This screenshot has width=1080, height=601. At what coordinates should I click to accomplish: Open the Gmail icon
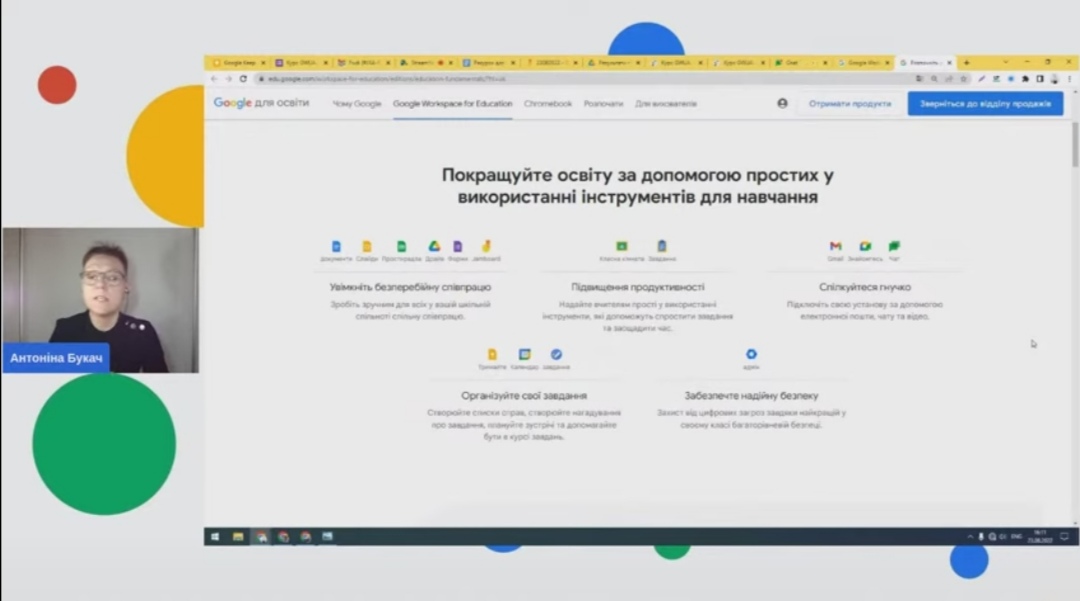[x=835, y=246]
